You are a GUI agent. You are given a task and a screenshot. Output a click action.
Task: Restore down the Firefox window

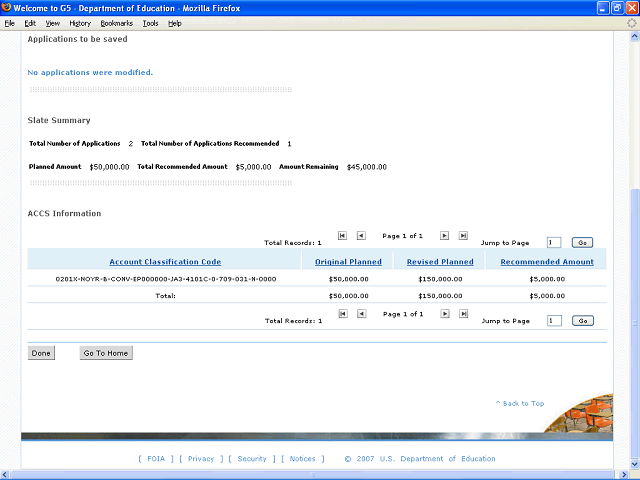(x=618, y=8)
